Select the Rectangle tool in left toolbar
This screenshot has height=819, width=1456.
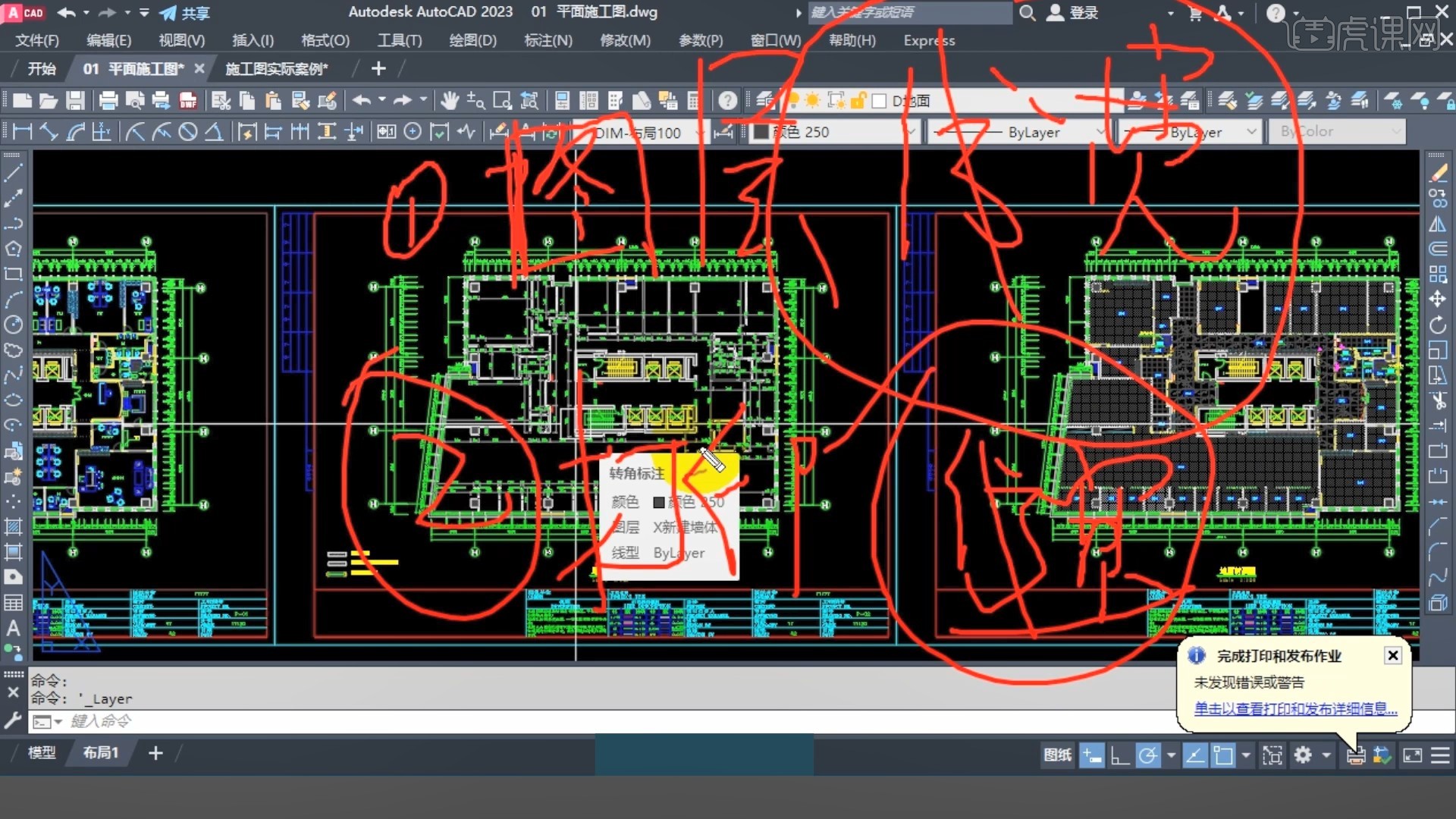click(x=14, y=274)
